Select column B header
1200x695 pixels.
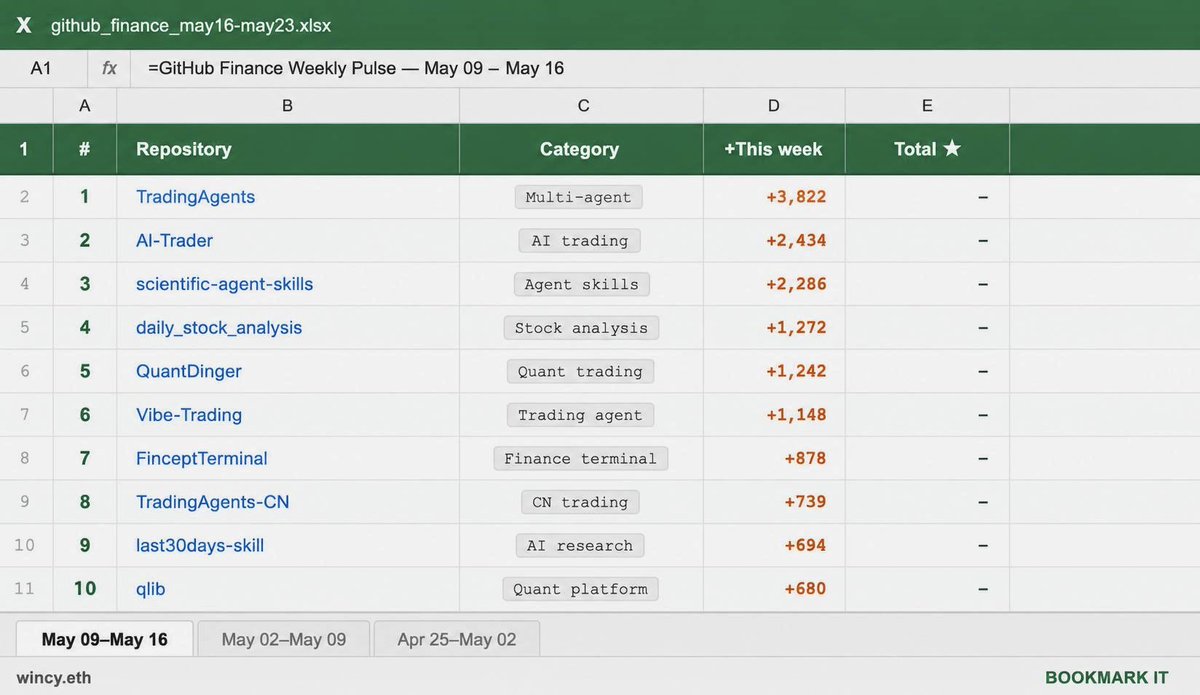[x=288, y=105]
